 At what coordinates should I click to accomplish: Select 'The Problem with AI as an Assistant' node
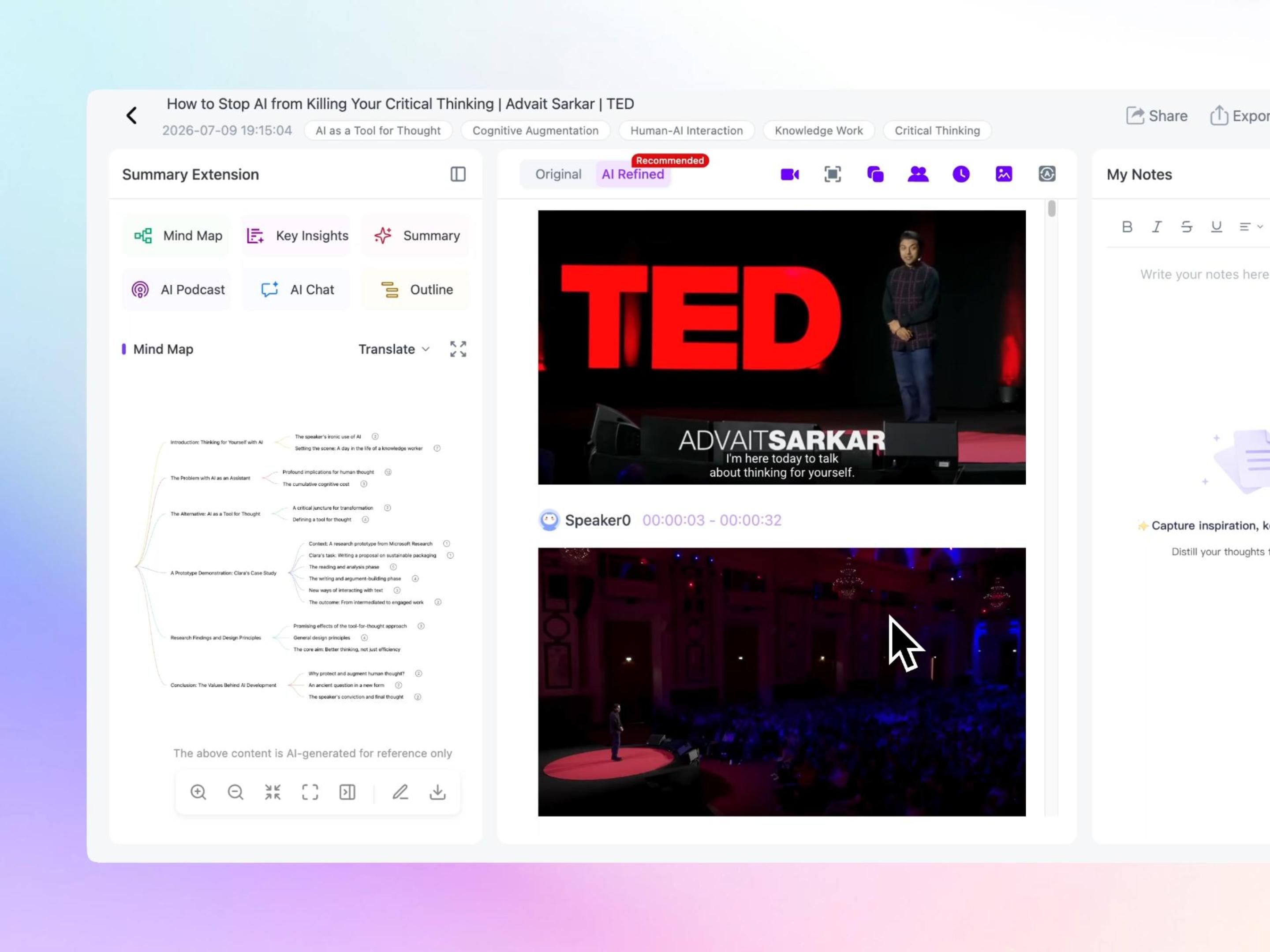coord(210,478)
